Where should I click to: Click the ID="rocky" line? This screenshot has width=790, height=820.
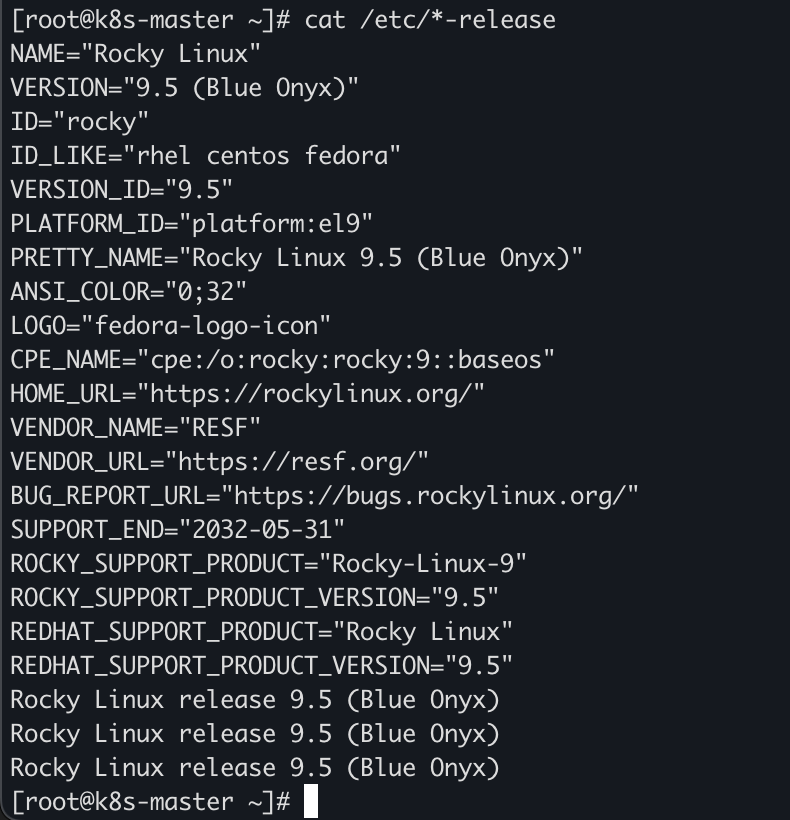[x=79, y=122]
